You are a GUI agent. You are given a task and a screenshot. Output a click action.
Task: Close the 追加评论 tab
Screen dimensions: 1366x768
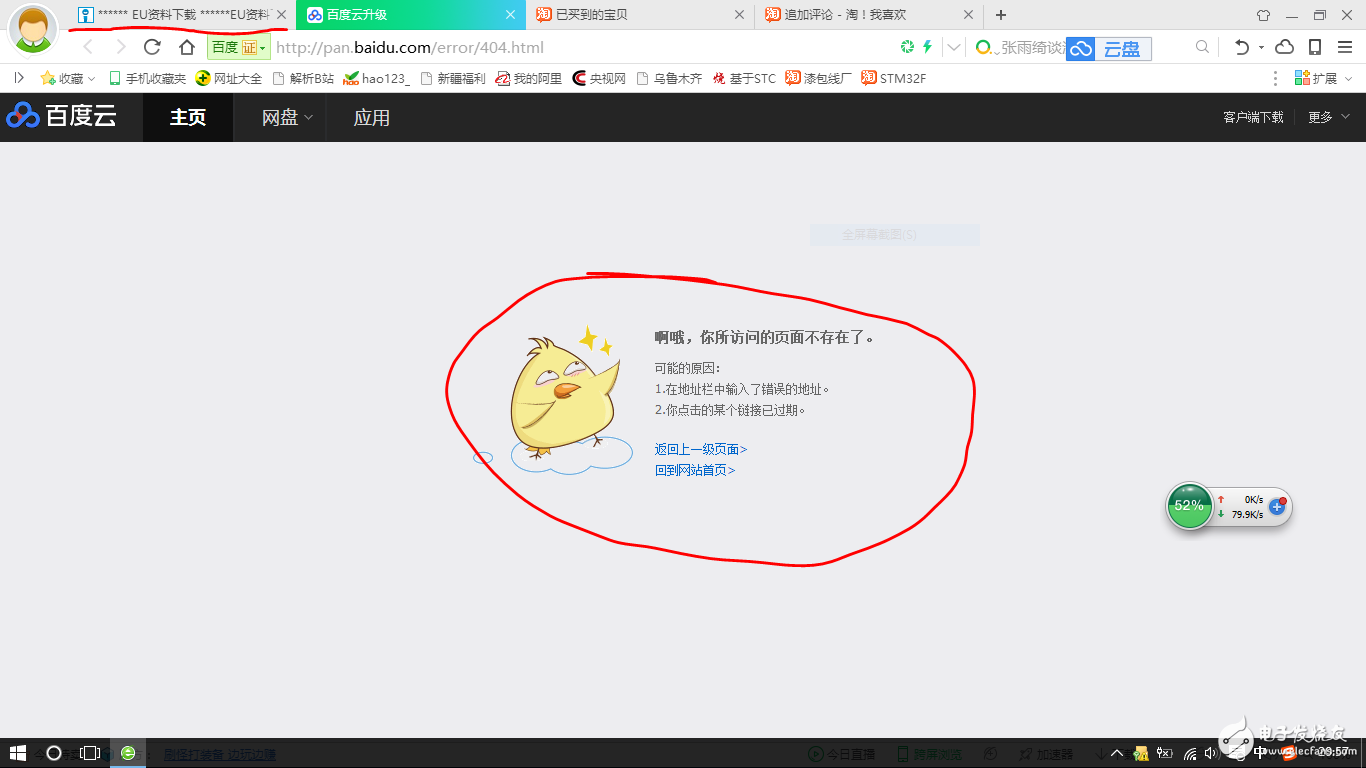click(968, 15)
